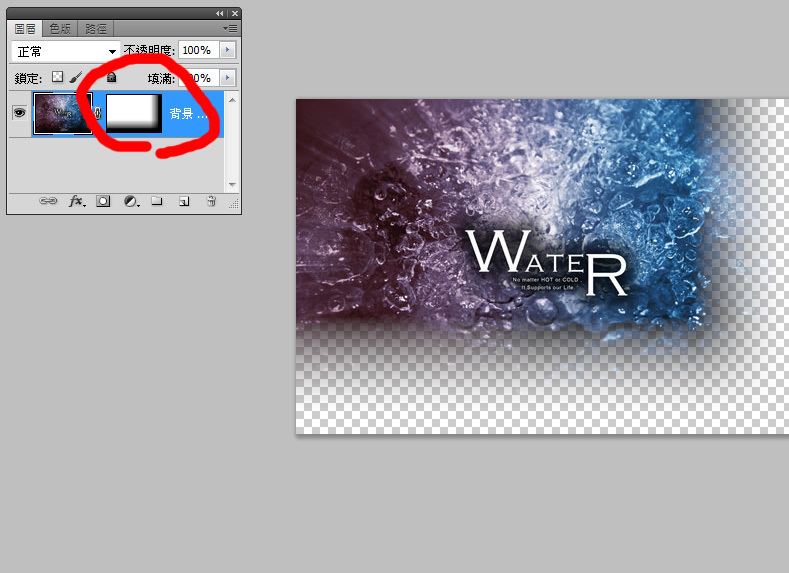Screen dimensions: 789x573
Task: Collapse the panel with the double arrows
Action: click(219, 14)
